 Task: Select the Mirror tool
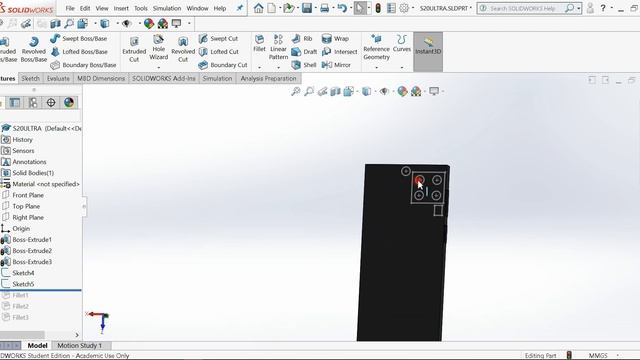pyautogui.click(x=336, y=64)
